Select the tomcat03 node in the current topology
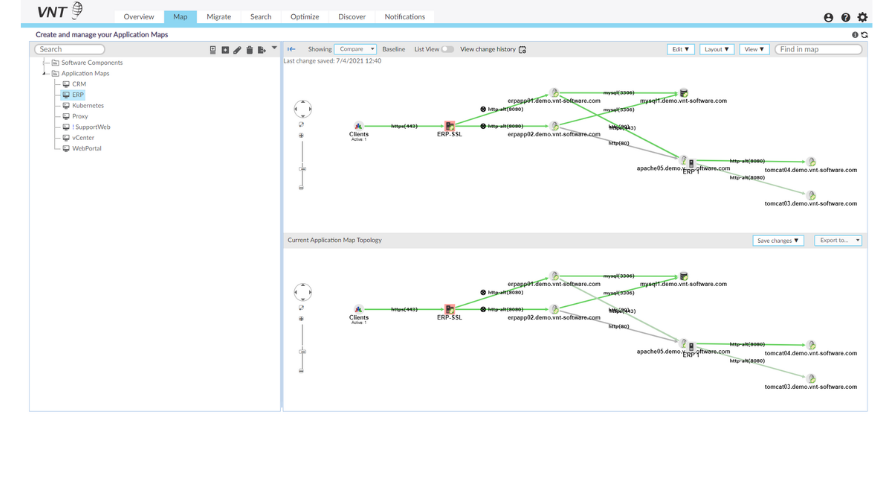The image size is (890, 500). 812,379
